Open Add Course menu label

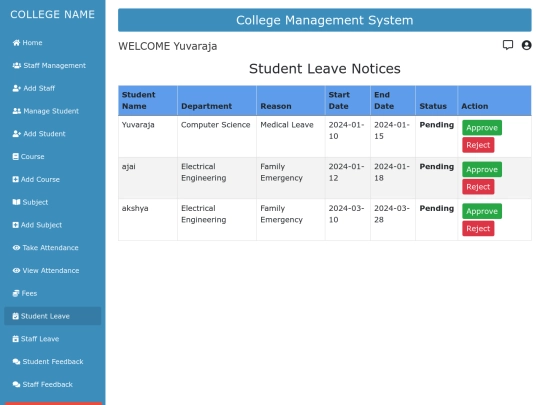point(40,179)
